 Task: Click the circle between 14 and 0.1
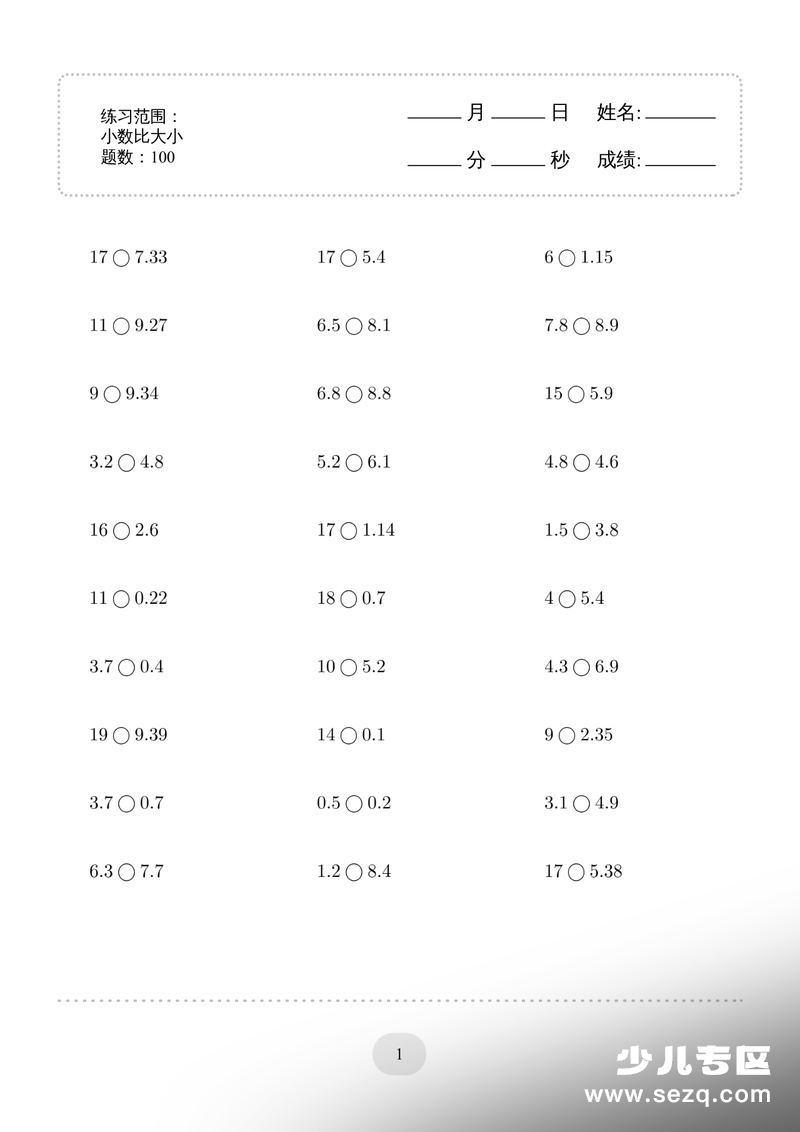(349, 736)
